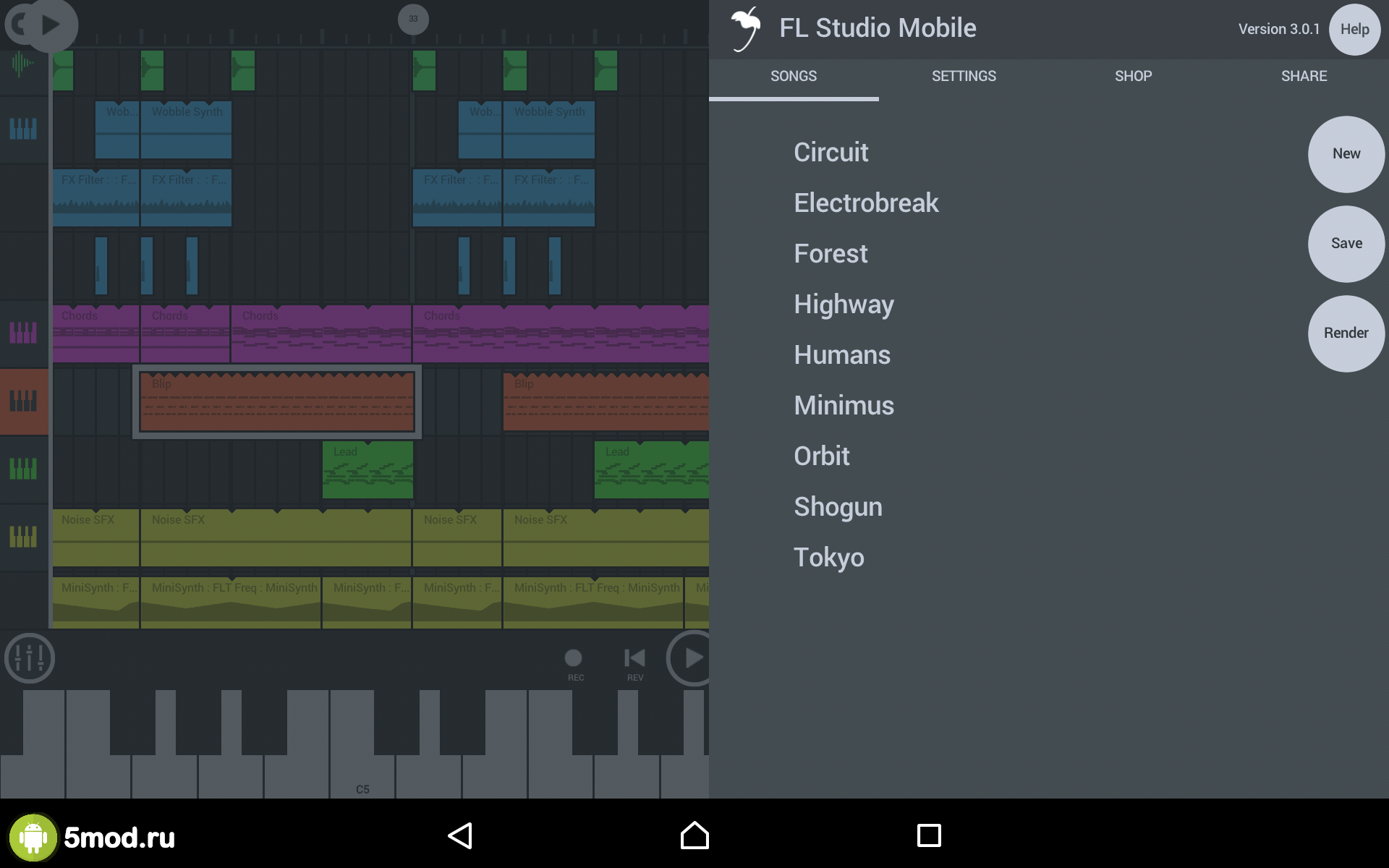Click the Render button
Viewport: 1389px width, 868px height.
coord(1346,333)
